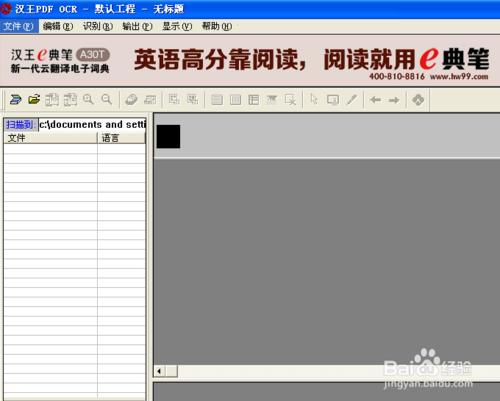Click the scan destination path field
The height and width of the screenshot is (401, 500).
(x=92, y=125)
